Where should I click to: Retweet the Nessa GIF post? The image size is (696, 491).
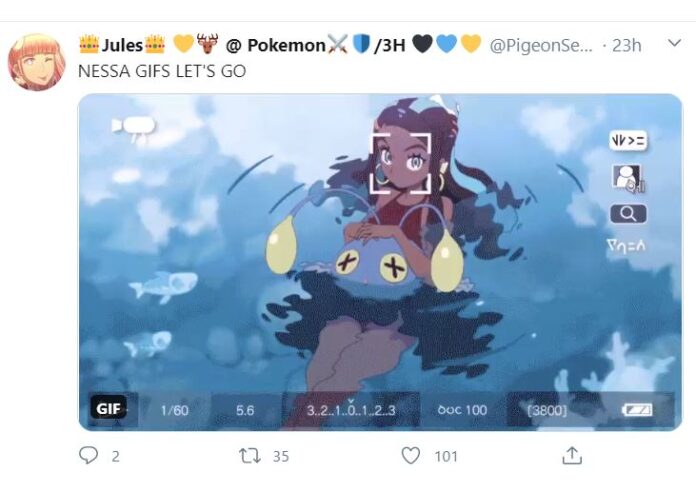(249, 456)
